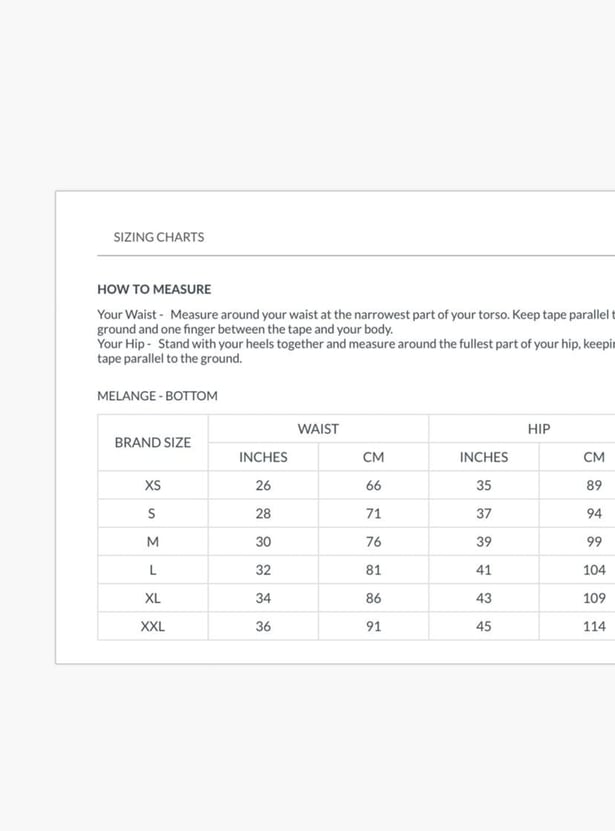Click waist CM value 91 for XXL
Screen dimensions: 615x831
point(373,626)
